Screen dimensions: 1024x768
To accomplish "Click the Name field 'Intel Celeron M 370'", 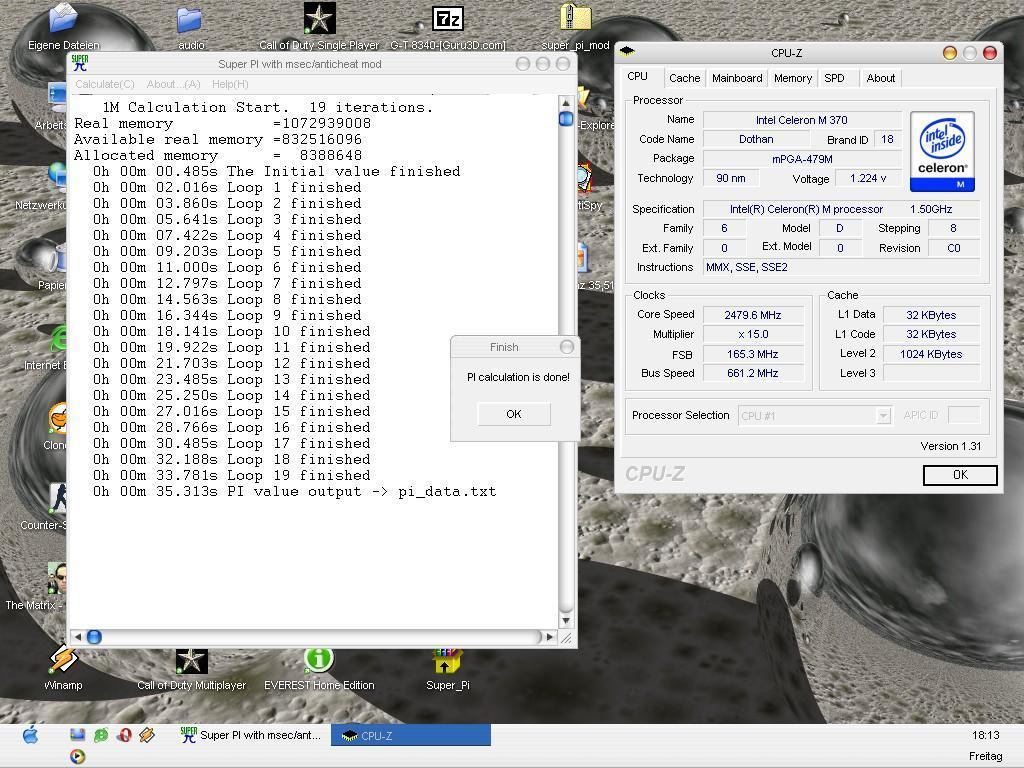I will (801, 120).
